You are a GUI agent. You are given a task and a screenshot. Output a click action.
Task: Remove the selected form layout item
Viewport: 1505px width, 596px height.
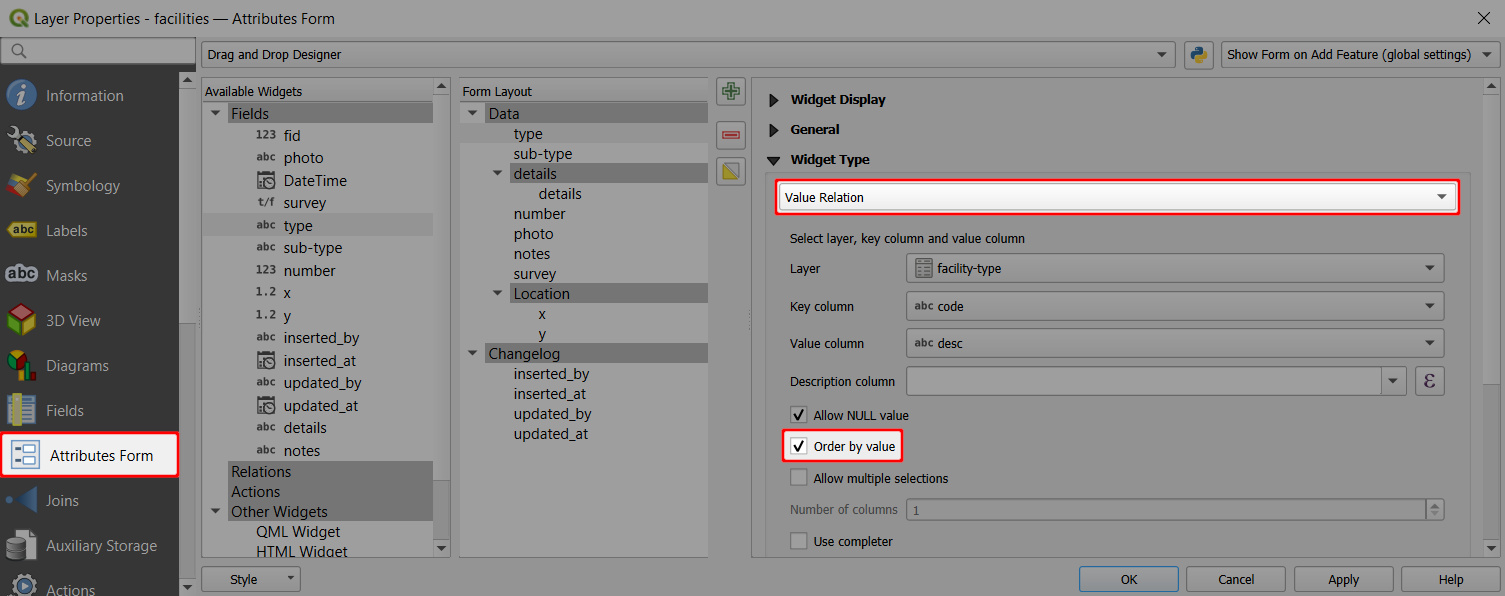tap(731, 133)
